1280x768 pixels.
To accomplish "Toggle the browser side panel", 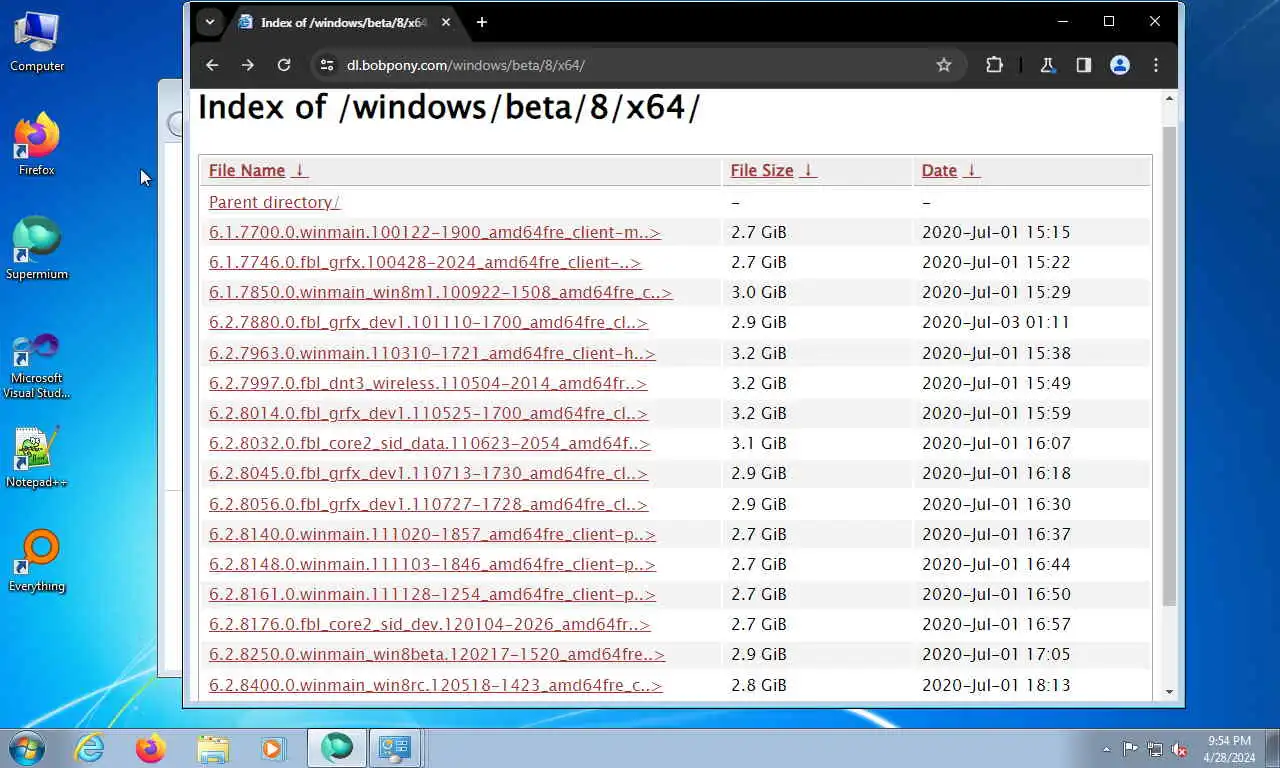I will (x=1083, y=65).
